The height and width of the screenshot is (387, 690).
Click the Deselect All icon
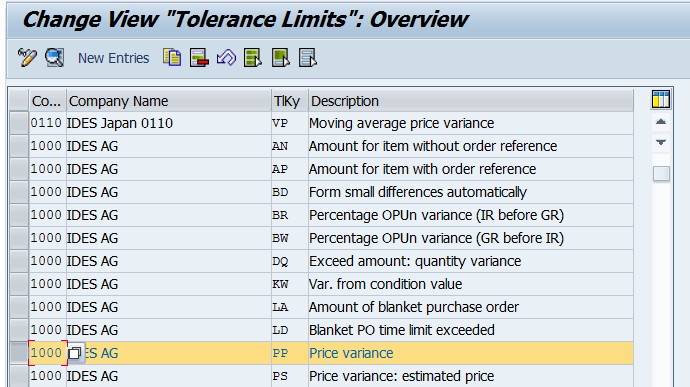(x=308, y=58)
